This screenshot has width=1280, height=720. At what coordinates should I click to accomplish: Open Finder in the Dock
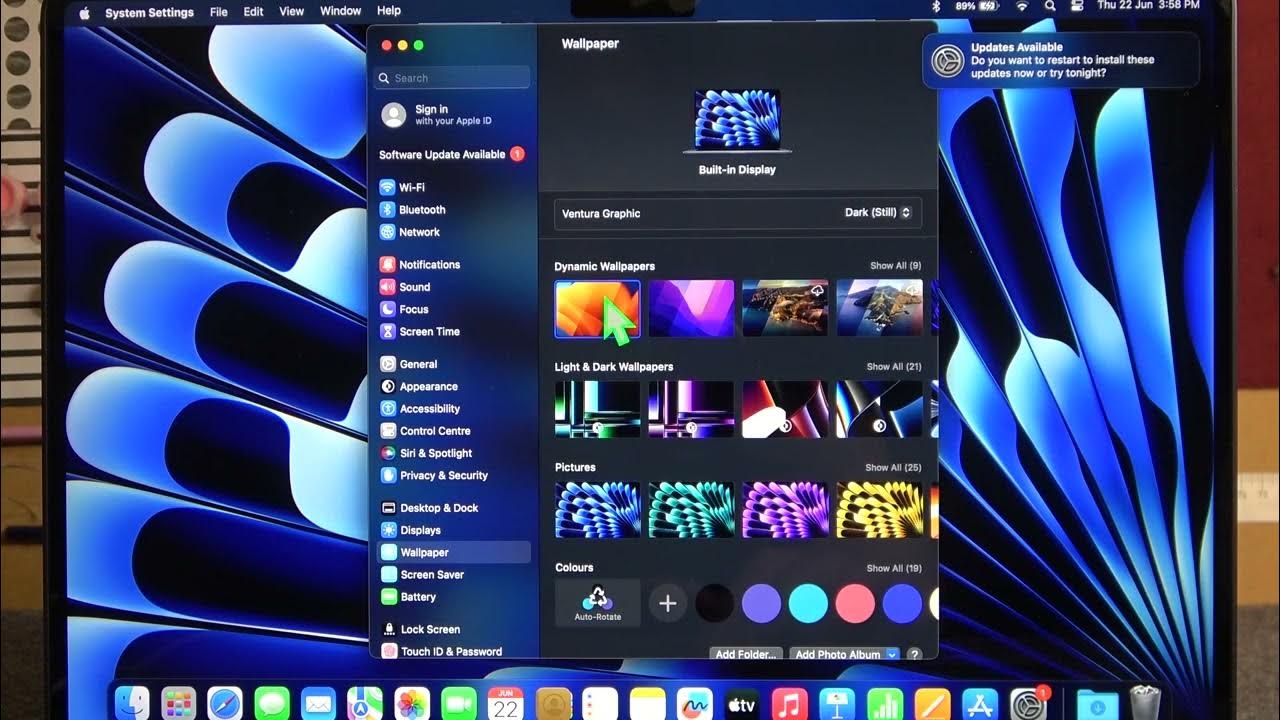(131, 705)
